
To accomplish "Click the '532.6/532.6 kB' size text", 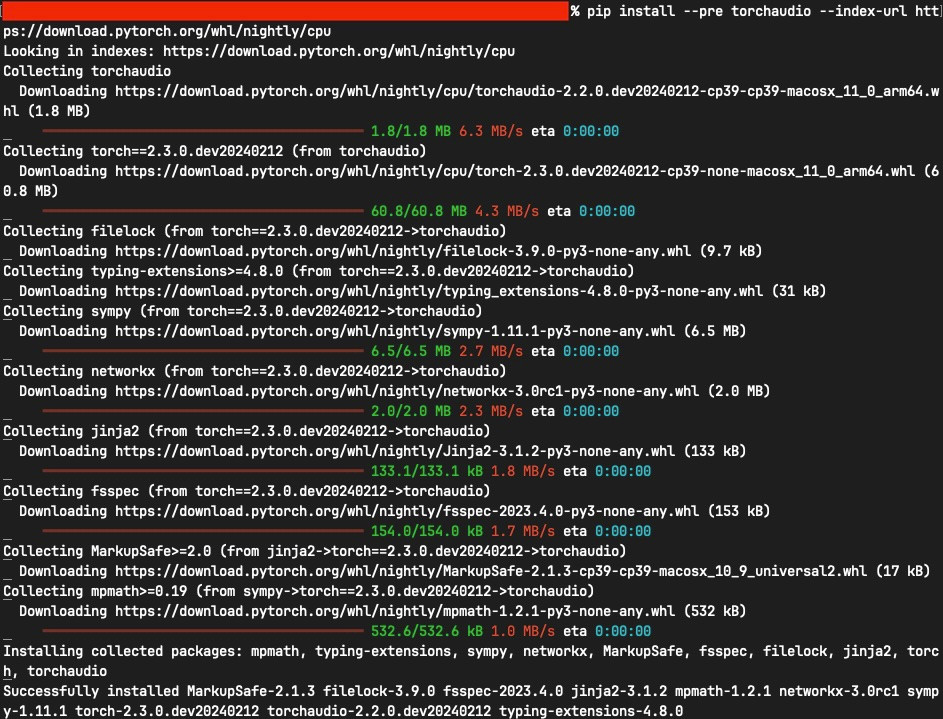I will [x=427, y=631].
